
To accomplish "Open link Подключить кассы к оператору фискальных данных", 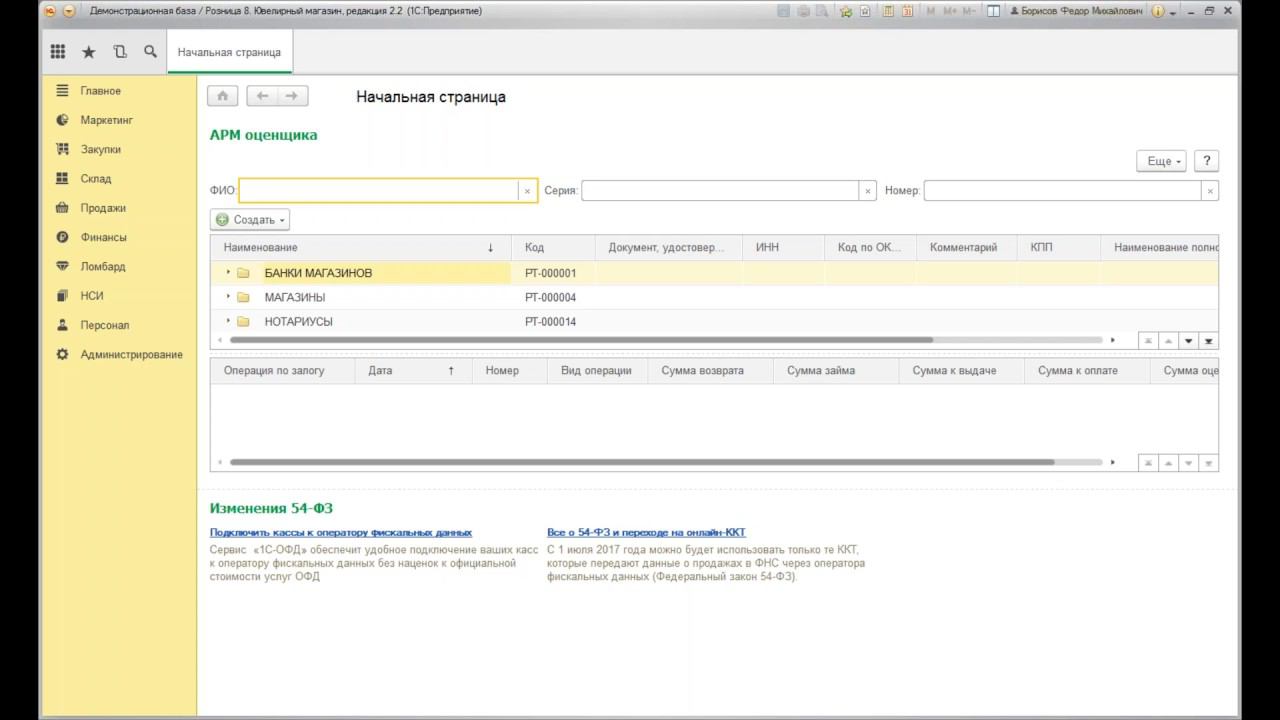I will pyautogui.click(x=341, y=532).
